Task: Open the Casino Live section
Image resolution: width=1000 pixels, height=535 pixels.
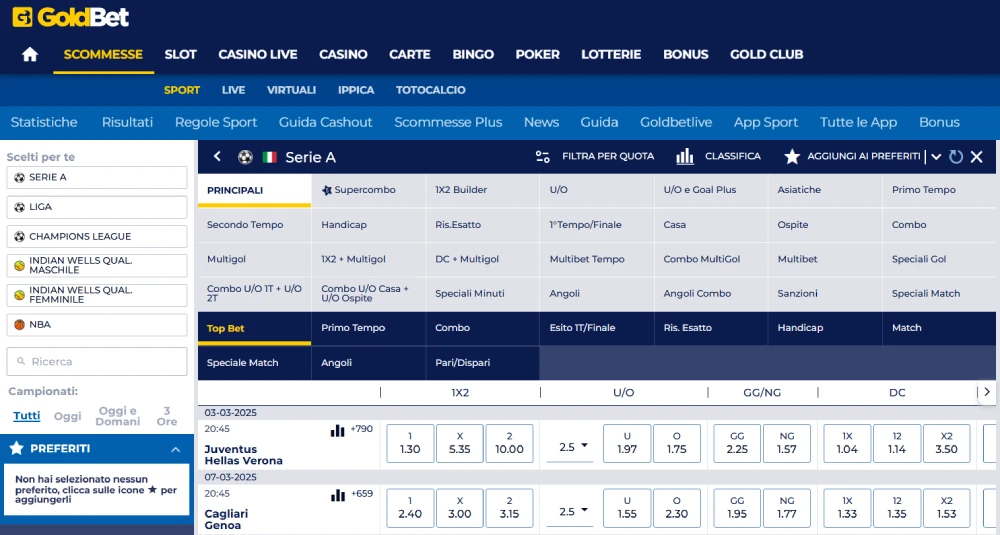Action: pos(258,55)
